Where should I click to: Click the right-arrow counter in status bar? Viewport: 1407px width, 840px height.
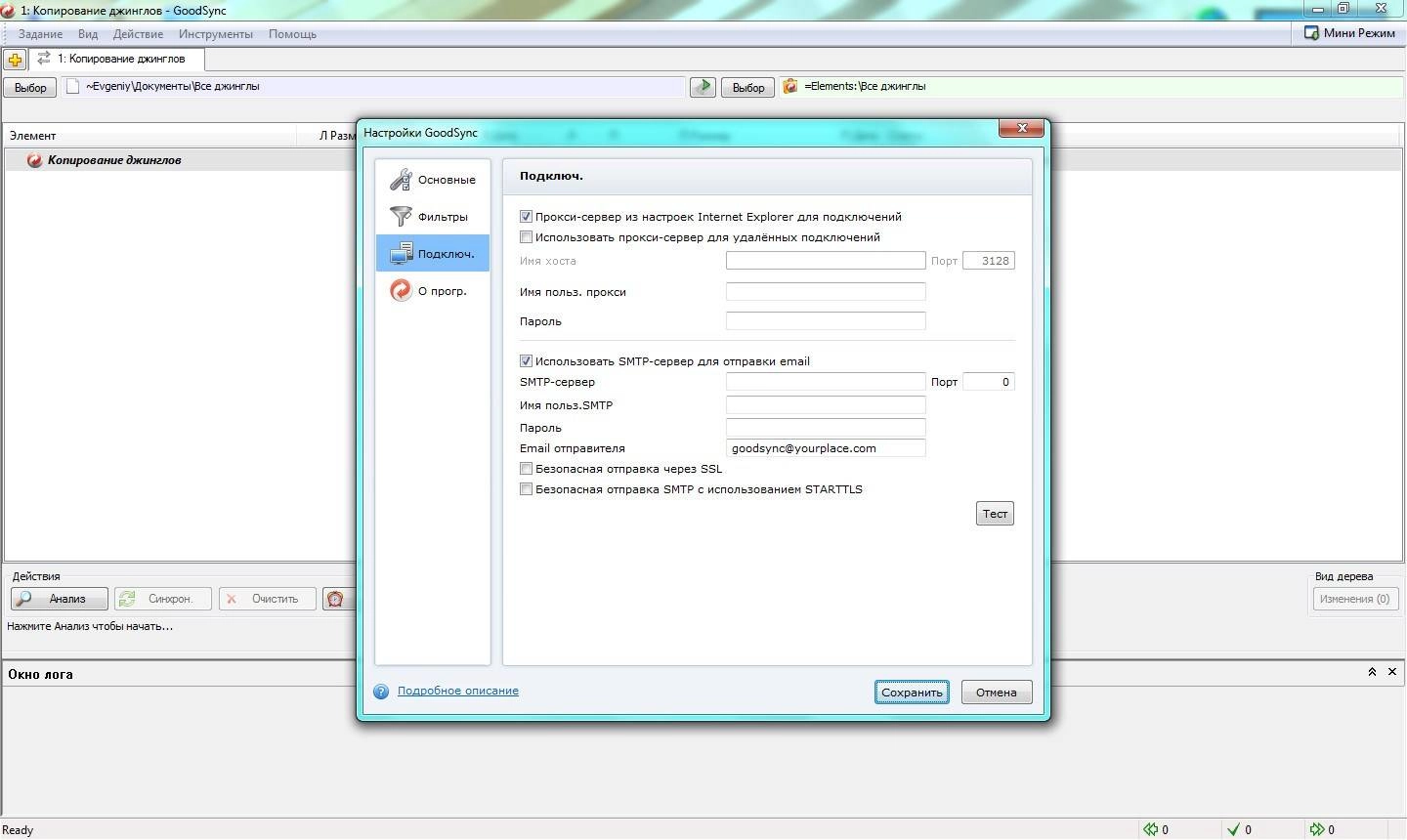coord(1323,830)
